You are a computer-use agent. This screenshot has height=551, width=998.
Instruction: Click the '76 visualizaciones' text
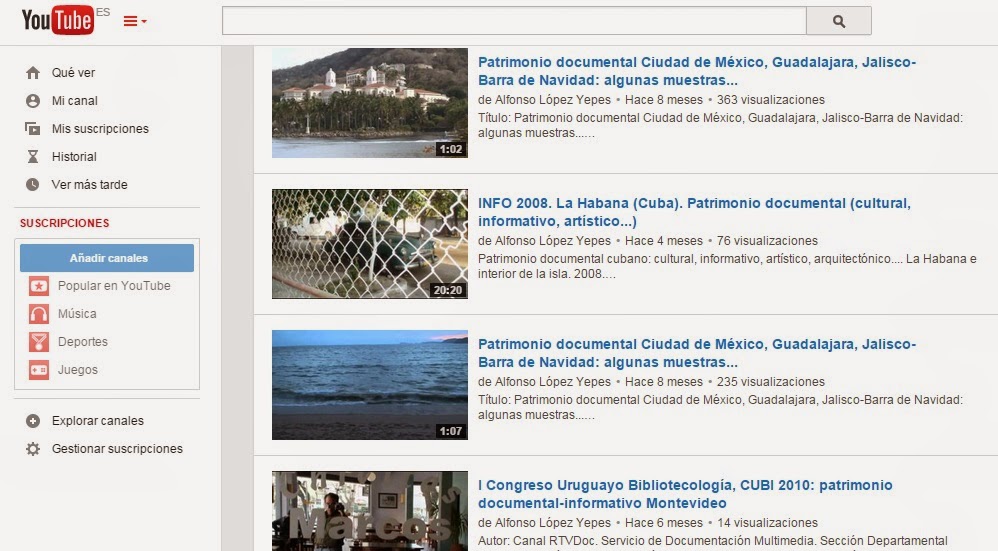[767, 241]
